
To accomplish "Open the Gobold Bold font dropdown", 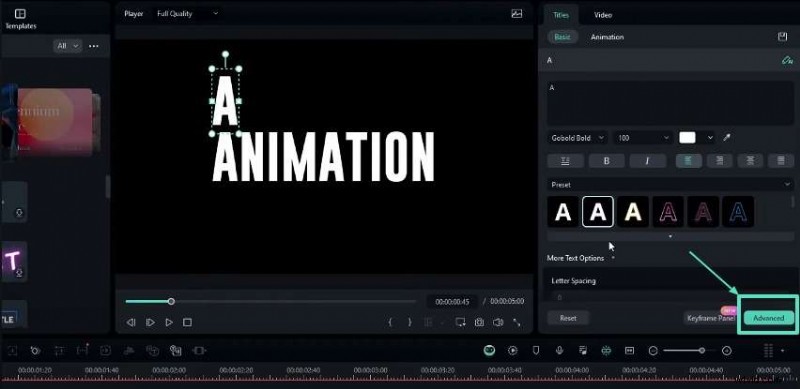I will point(577,138).
